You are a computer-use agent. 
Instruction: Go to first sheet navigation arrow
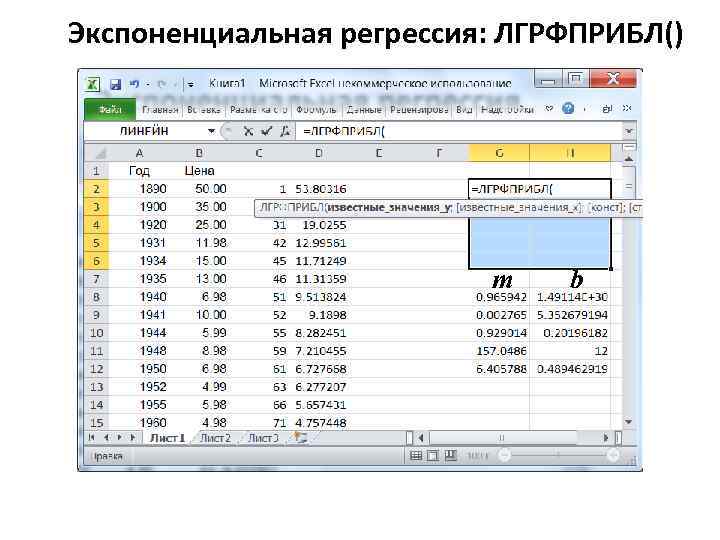(x=92, y=438)
